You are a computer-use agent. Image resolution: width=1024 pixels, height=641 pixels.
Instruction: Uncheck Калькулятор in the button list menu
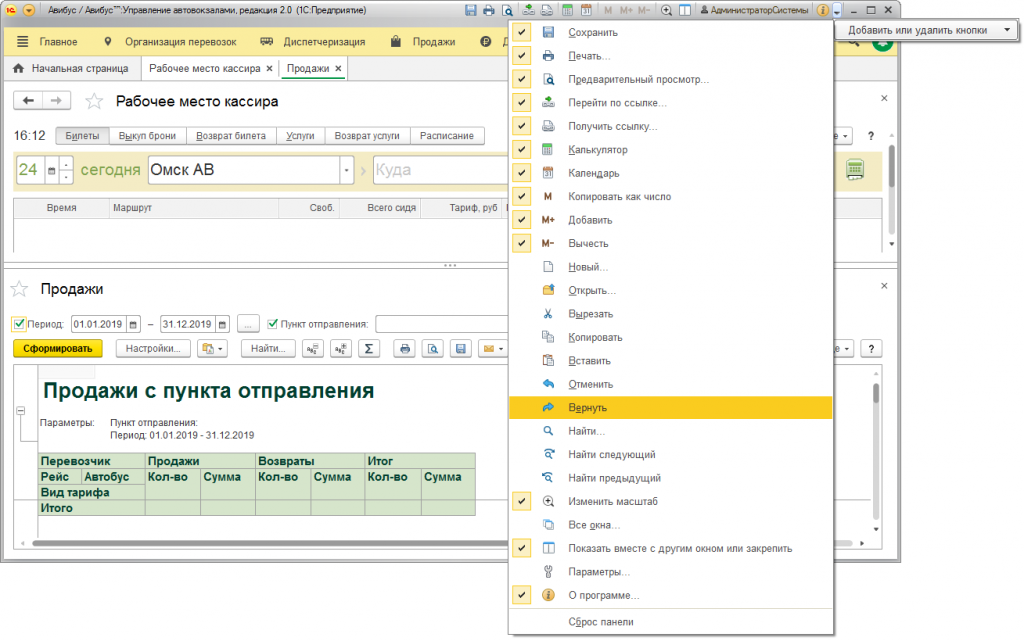(521, 150)
